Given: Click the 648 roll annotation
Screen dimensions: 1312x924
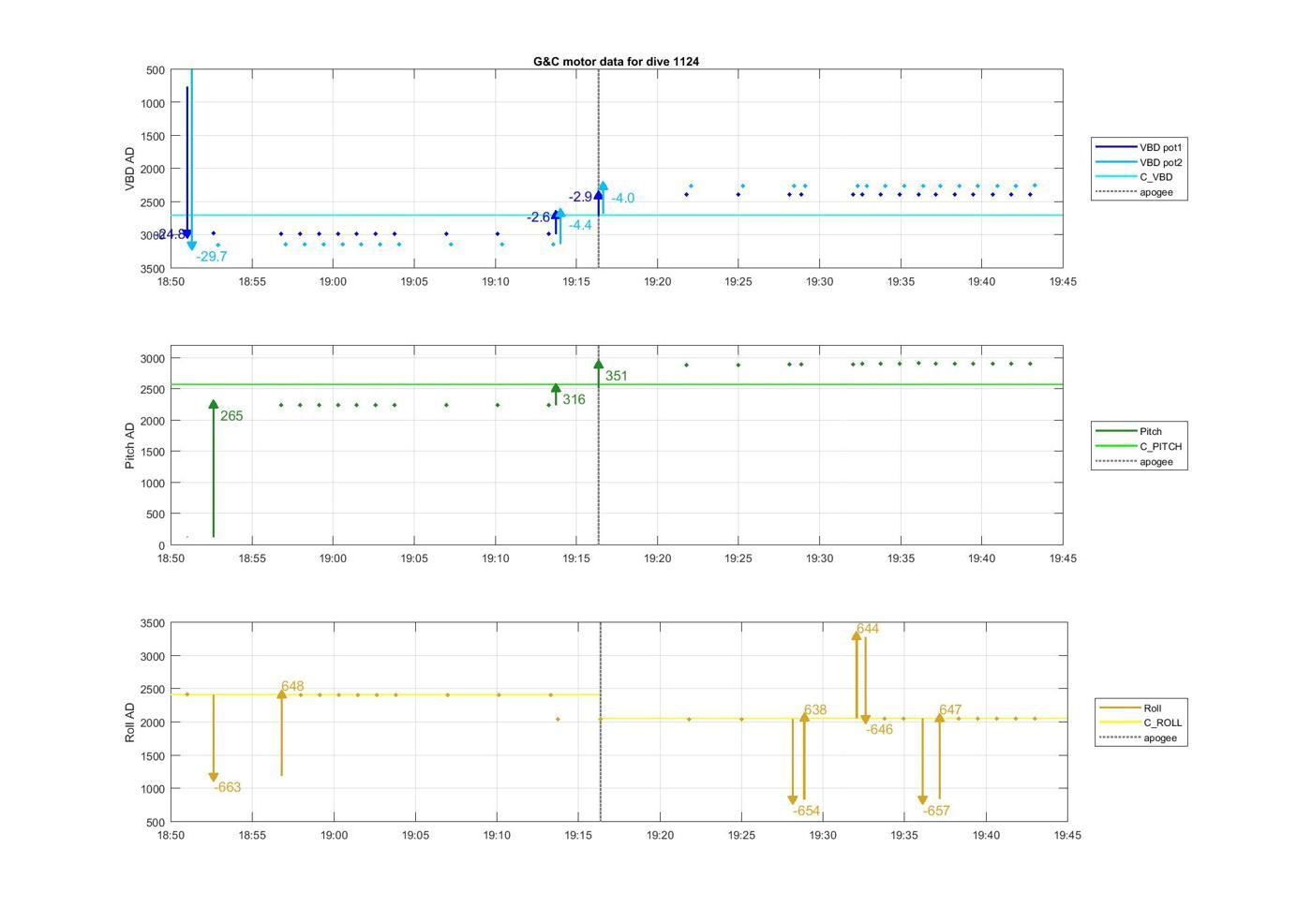Looking at the screenshot, I should [x=292, y=686].
